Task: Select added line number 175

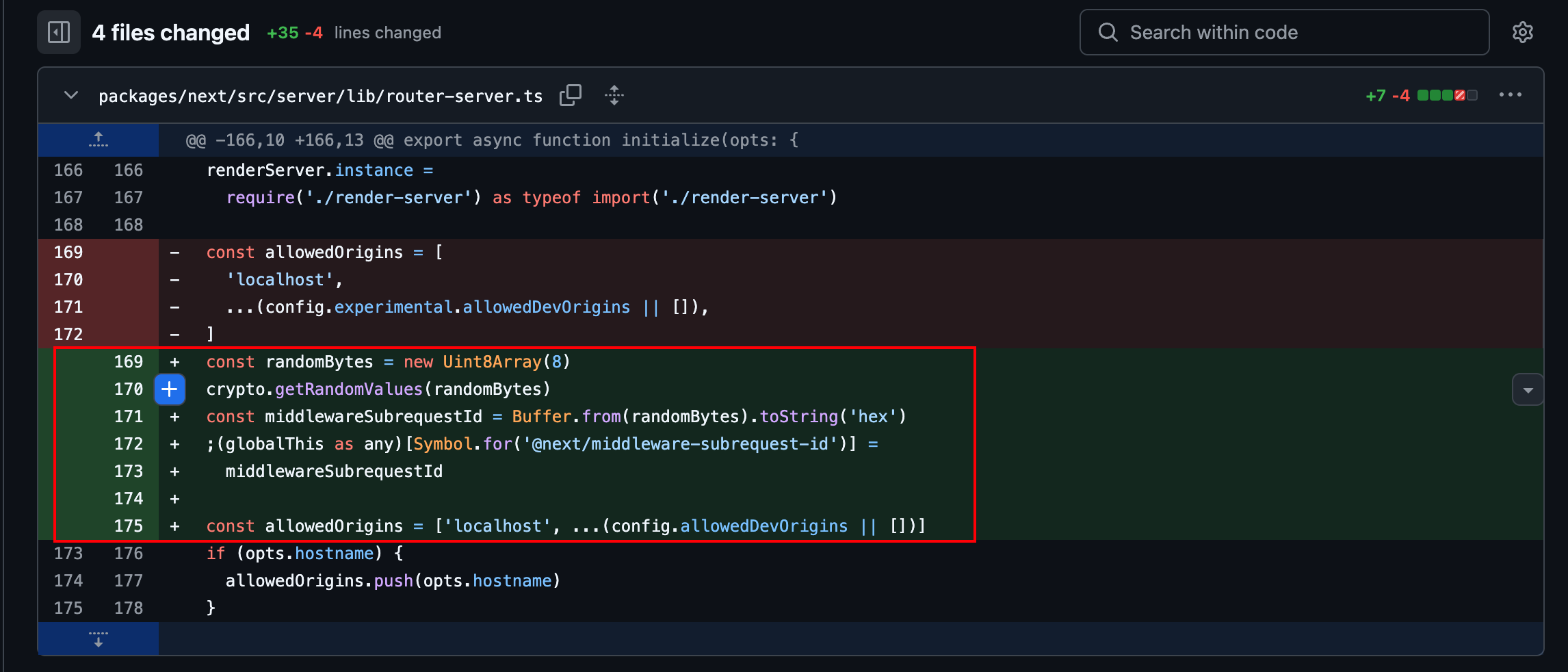Action: (x=129, y=526)
